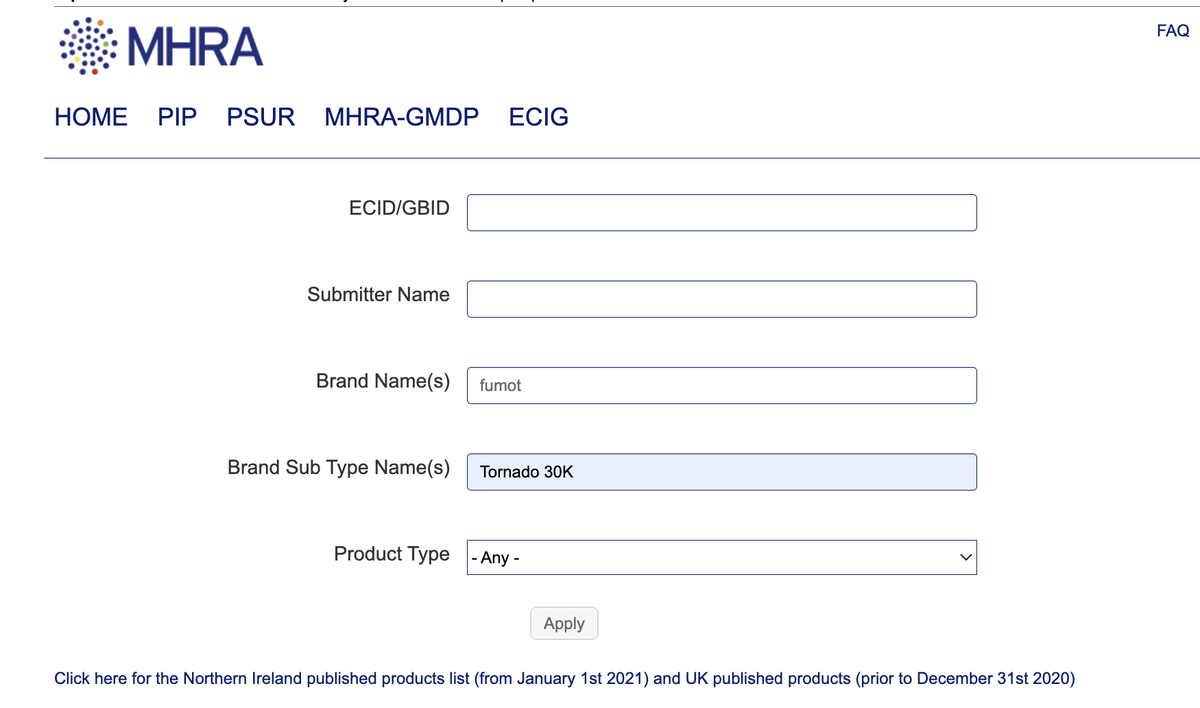This screenshot has width=1200, height=708.
Task: Open the PIP menu item
Action: pos(177,117)
